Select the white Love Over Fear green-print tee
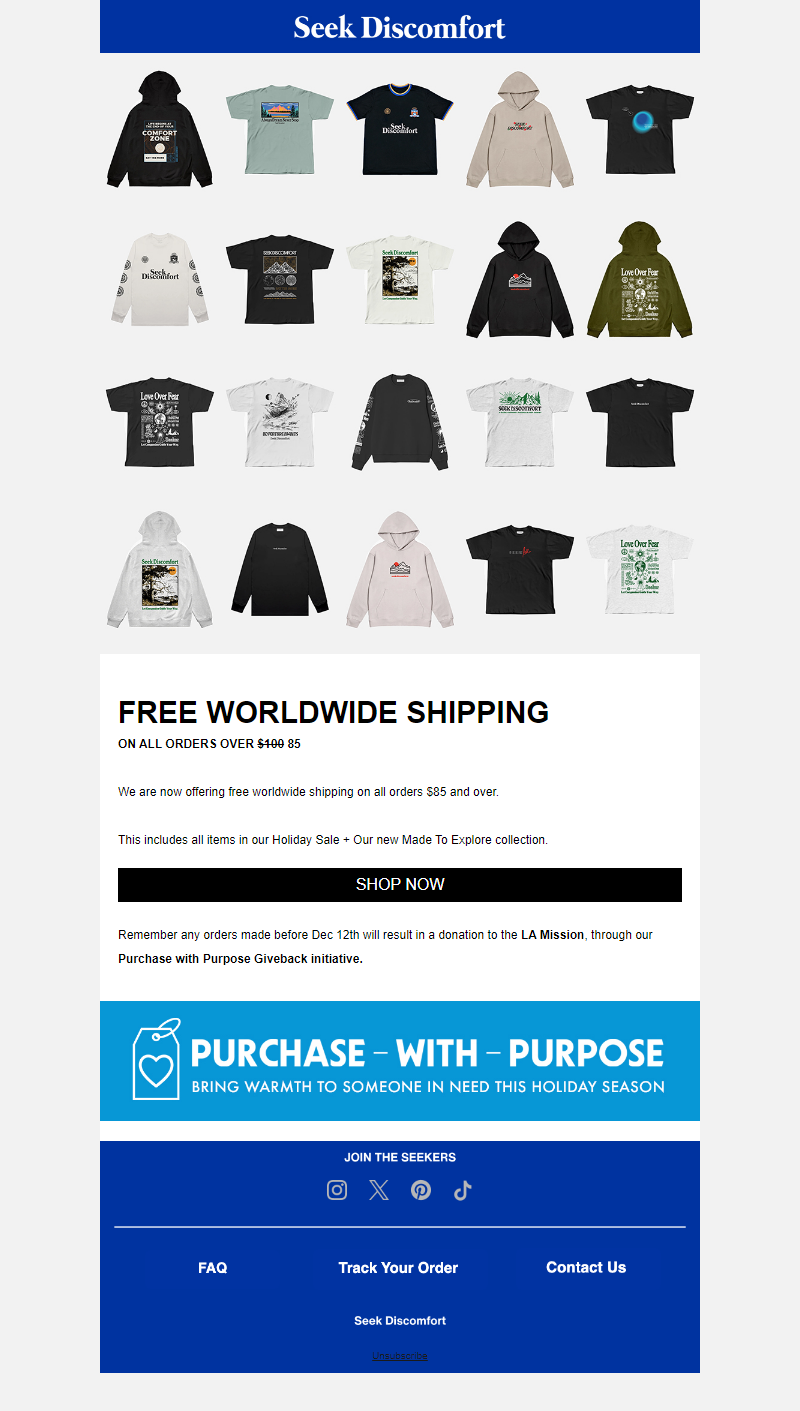The height and width of the screenshot is (1411, 800). coord(640,570)
